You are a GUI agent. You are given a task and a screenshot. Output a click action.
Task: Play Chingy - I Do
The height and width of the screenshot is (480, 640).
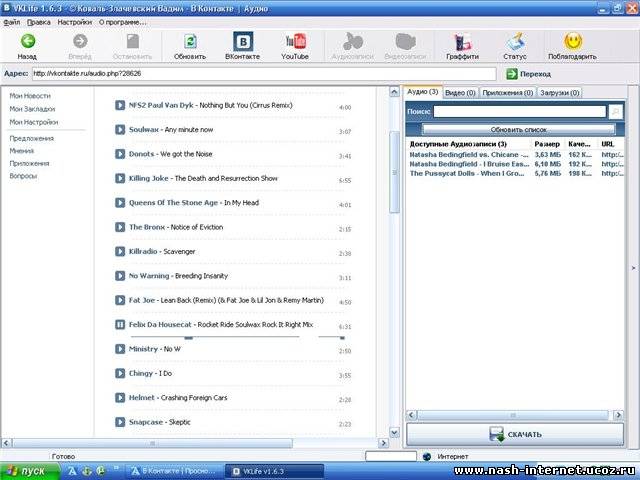click(x=120, y=373)
